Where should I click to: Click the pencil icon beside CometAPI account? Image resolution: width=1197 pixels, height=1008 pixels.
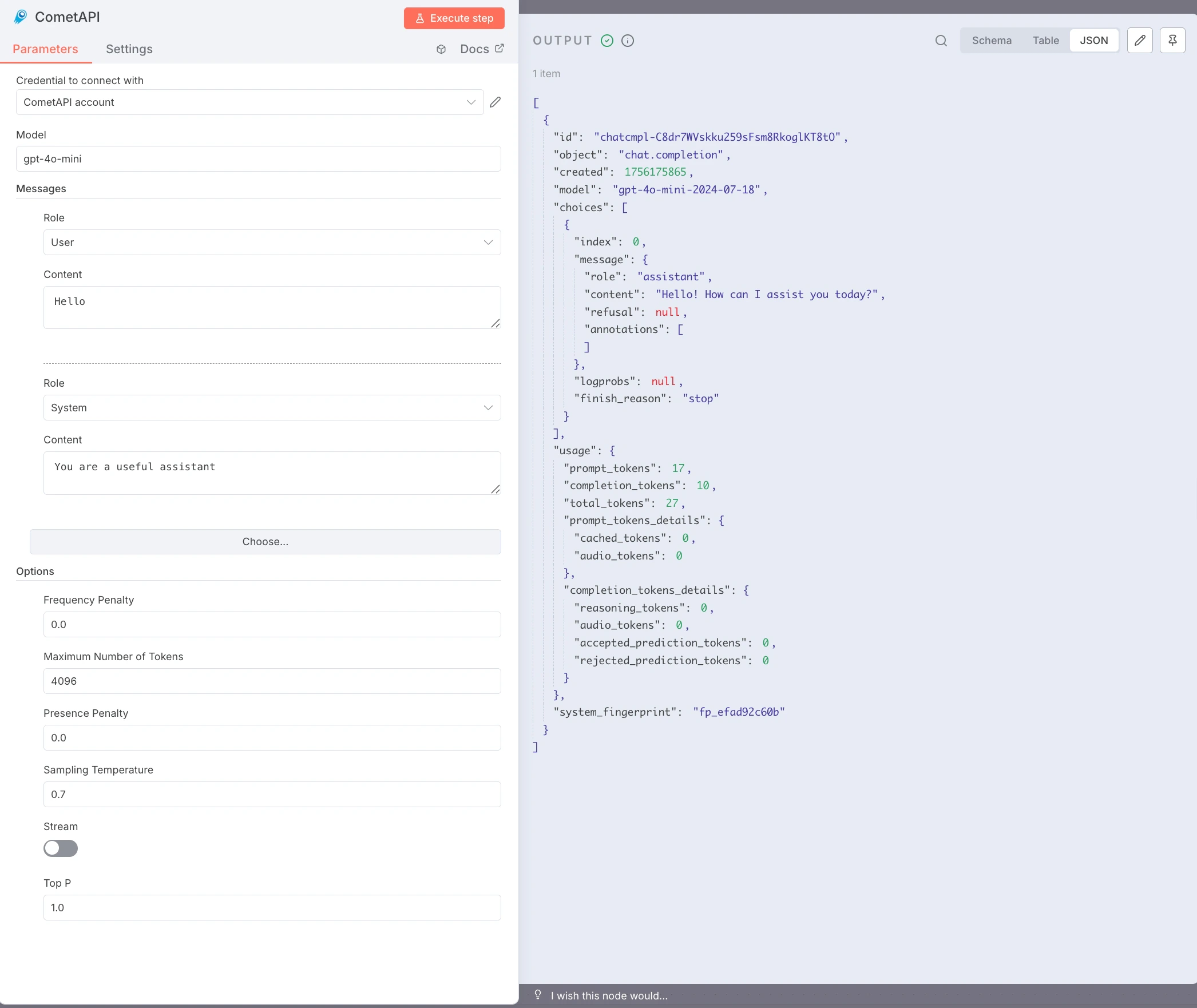coord(496,102)
